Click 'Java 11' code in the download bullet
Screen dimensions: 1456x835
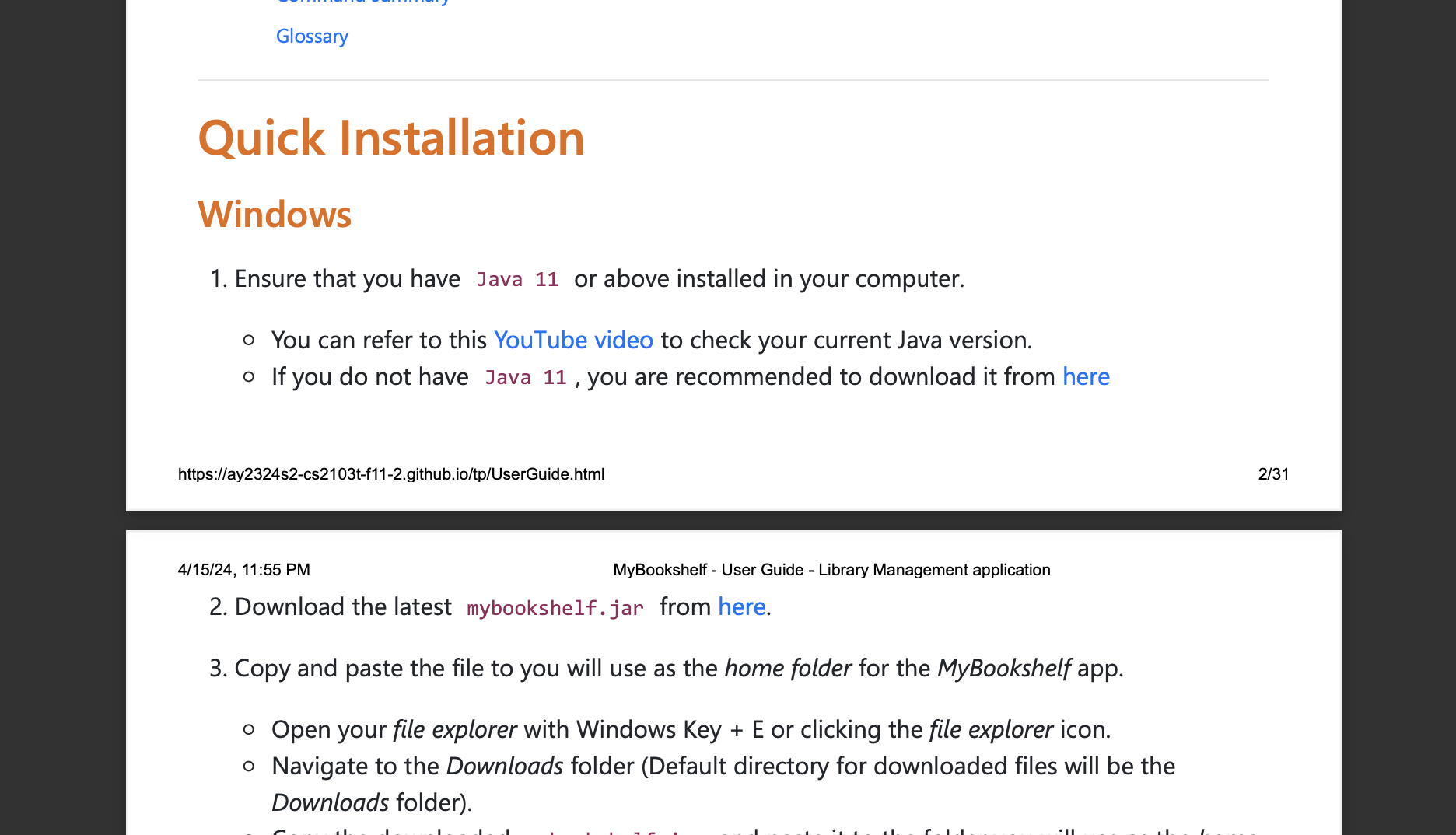[x=526, y=378]
